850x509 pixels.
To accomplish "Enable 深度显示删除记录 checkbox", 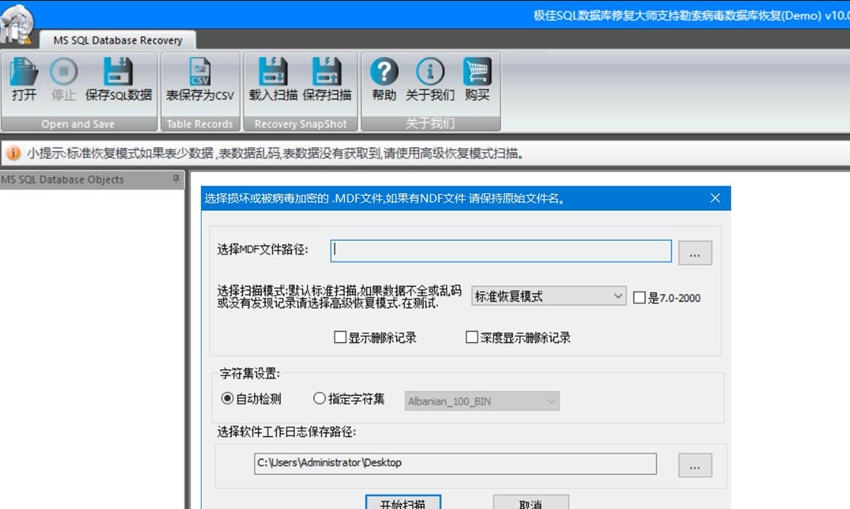I will click(x=472, y=337).
